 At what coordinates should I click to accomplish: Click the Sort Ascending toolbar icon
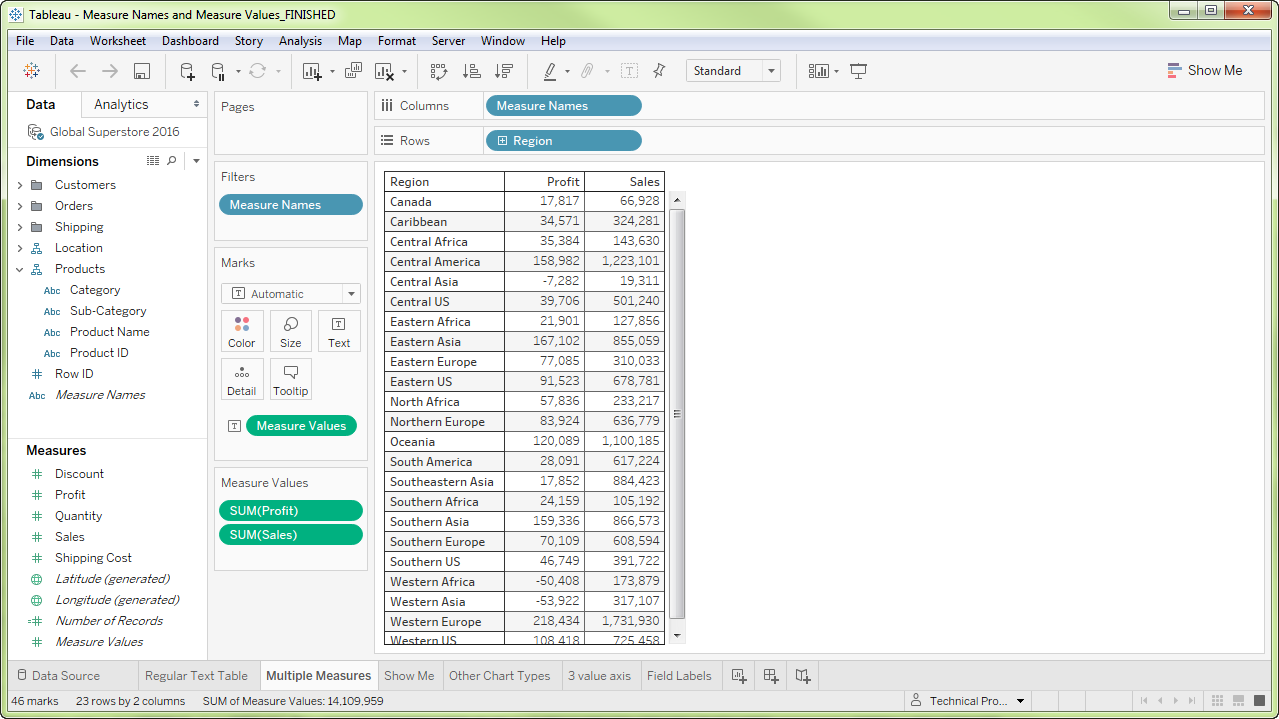click(471, 71)
